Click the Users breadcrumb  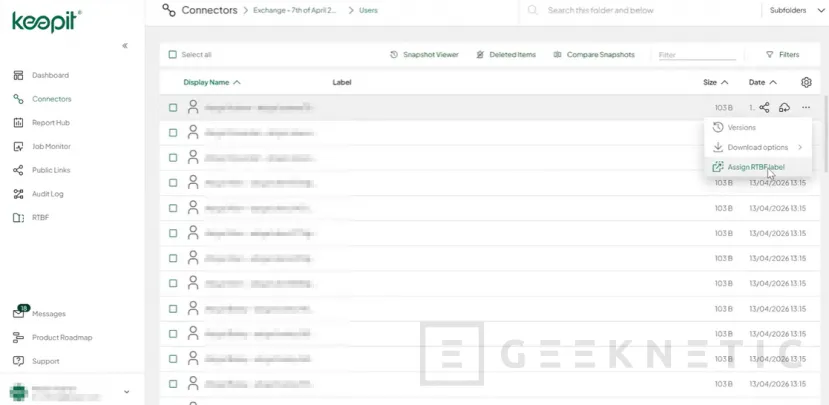coord(369,11)
